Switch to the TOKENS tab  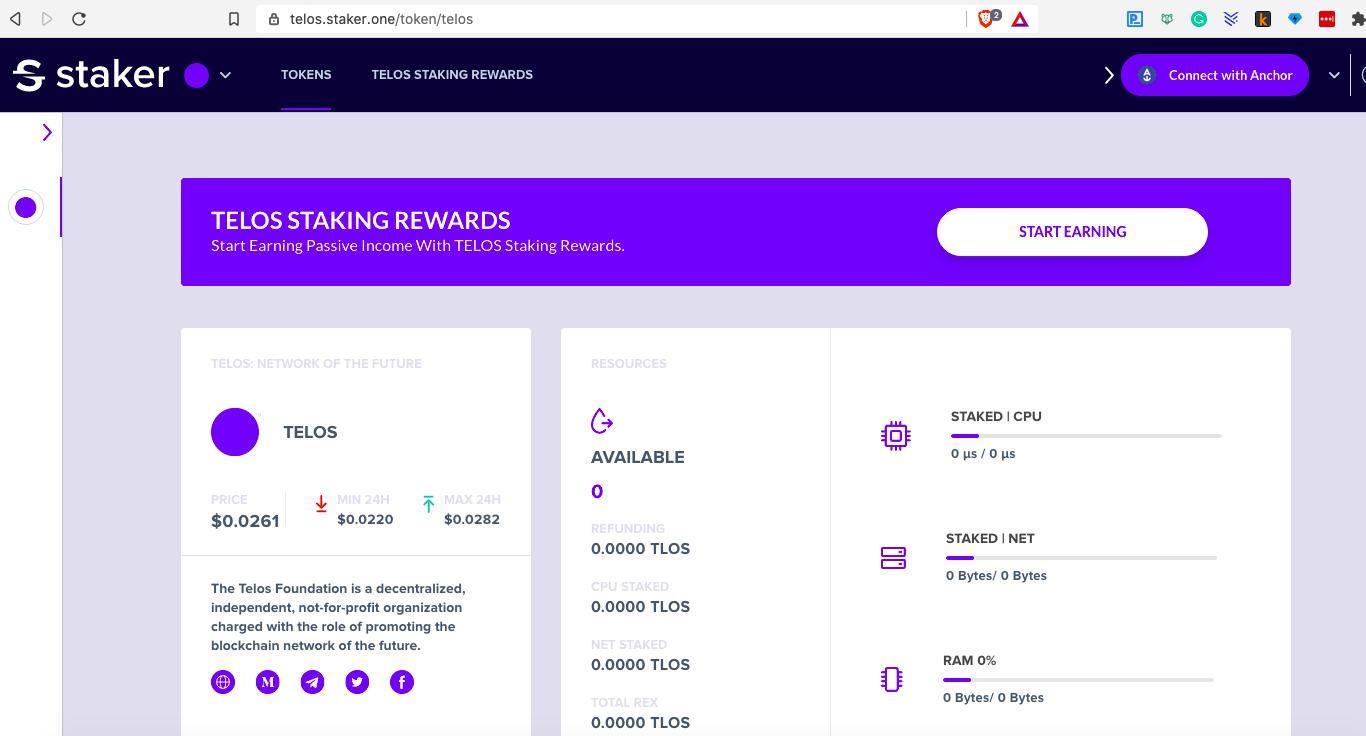point(306,75)
